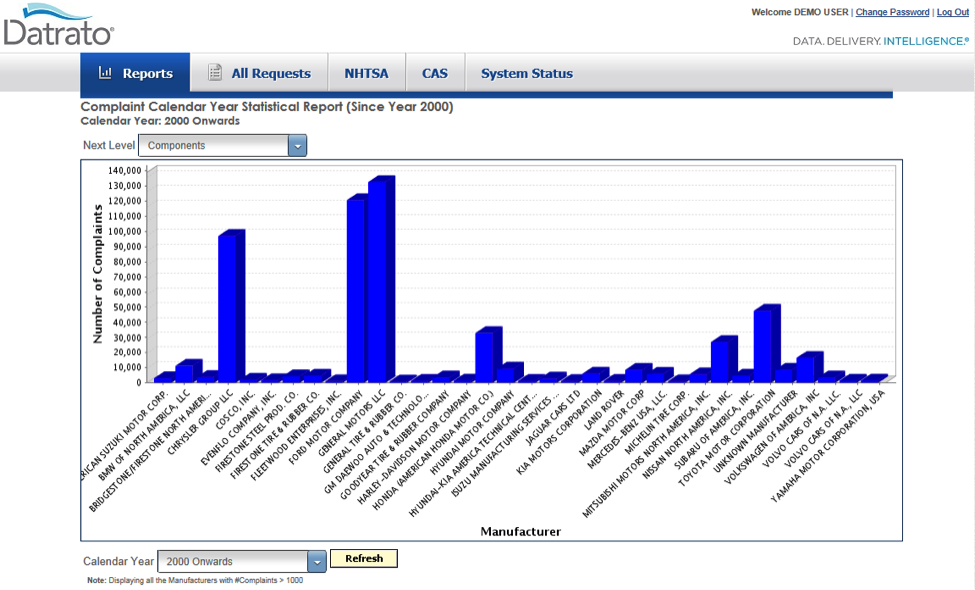This screenshot has height=590, width=975.
Task: Click the Unknown Manufacturer bar
Action: point(787,373)
